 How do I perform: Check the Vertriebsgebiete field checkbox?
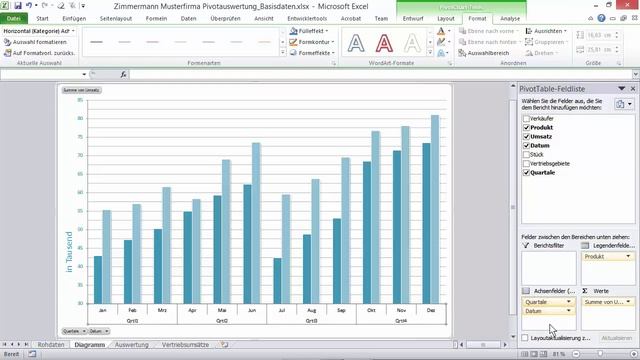[526, 164]
